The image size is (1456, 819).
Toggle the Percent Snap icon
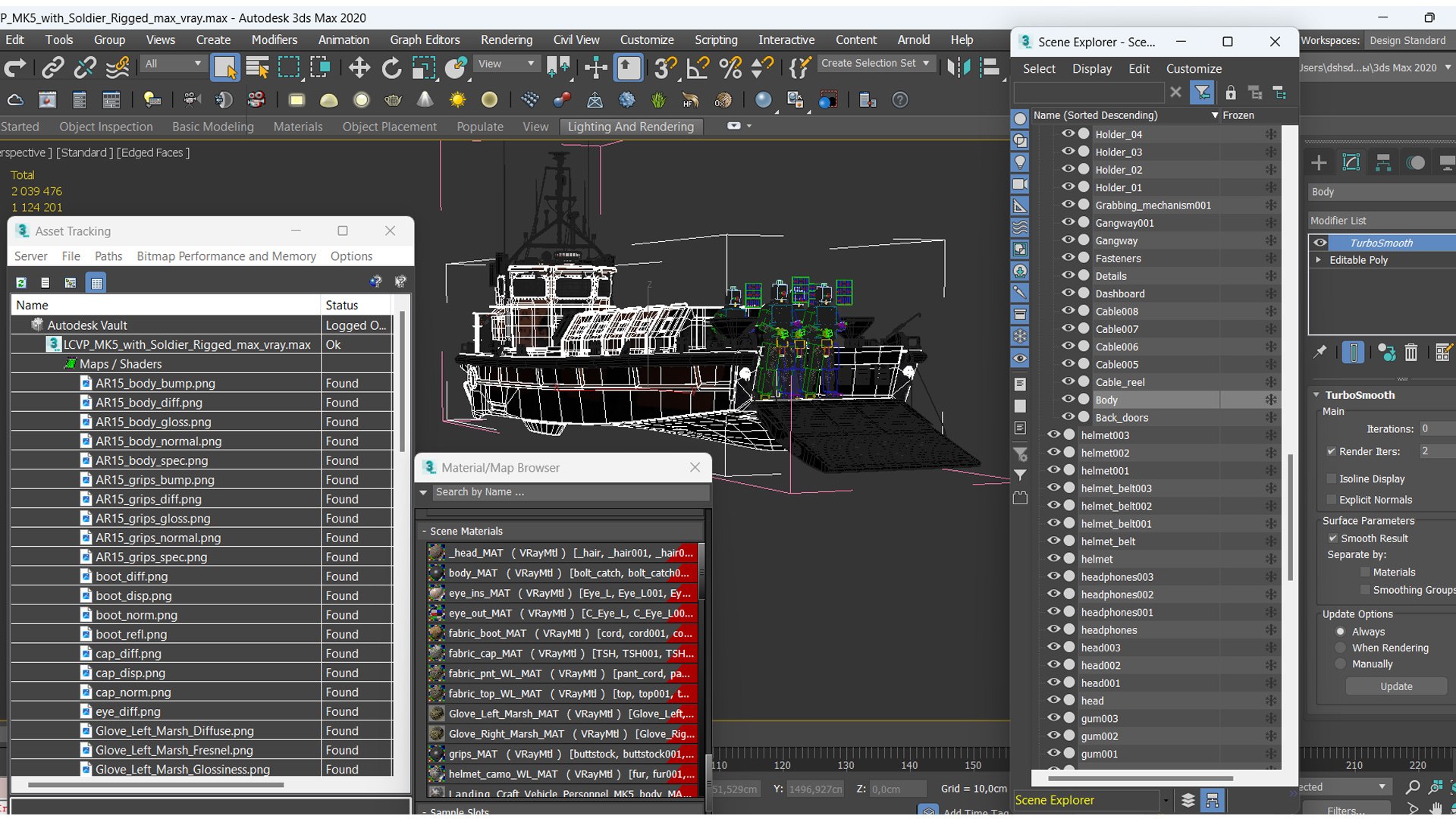[x=730, y=68]
